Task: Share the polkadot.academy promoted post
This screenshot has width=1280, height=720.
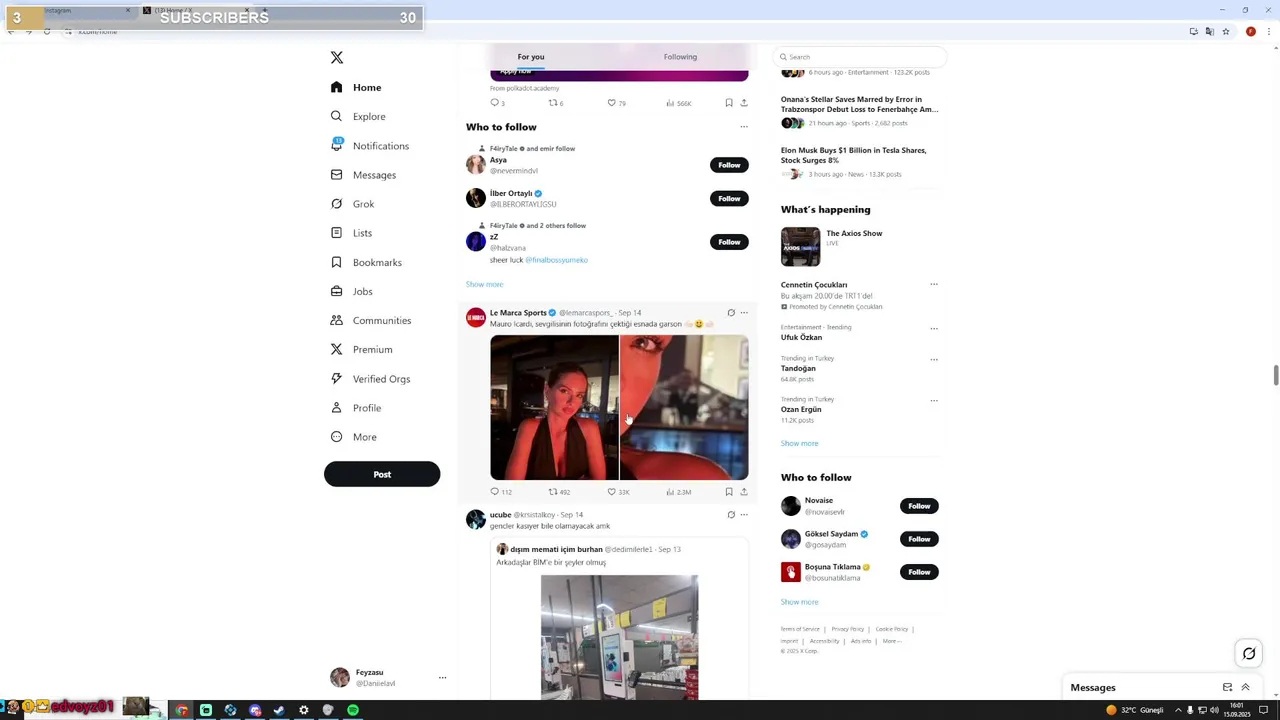Action: pyautogui.click(x=743, y=103)
